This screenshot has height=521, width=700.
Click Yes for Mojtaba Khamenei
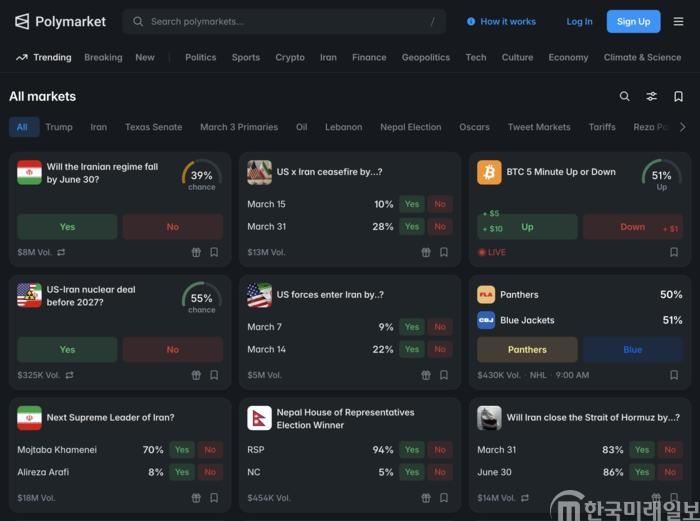click(x=182, y=450)
